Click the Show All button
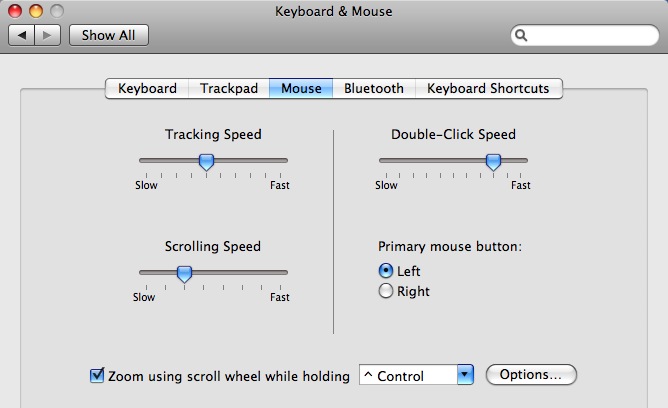The width and height of the screenshot is (668, 408). [109, 35]
